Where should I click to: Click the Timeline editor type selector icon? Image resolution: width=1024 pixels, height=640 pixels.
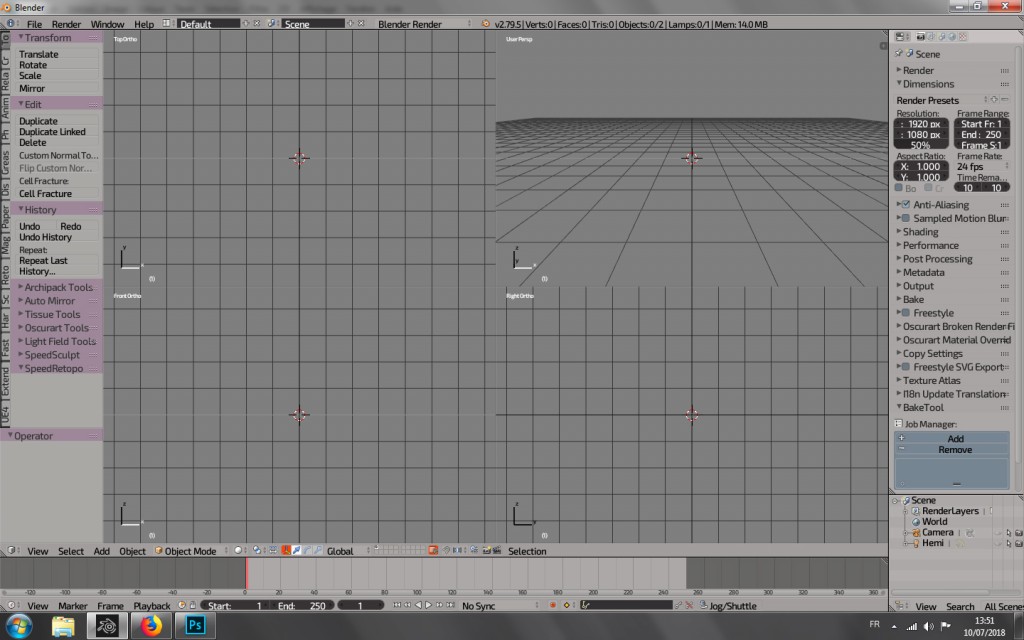pos(10,605)
